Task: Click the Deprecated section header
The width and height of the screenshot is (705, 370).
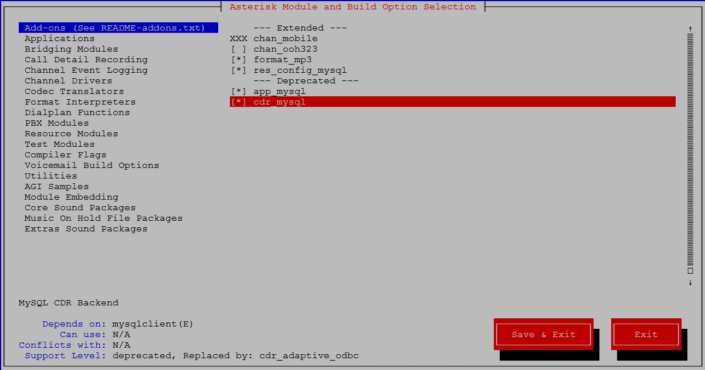Action: pyautogui.click(x=306, y=81)
